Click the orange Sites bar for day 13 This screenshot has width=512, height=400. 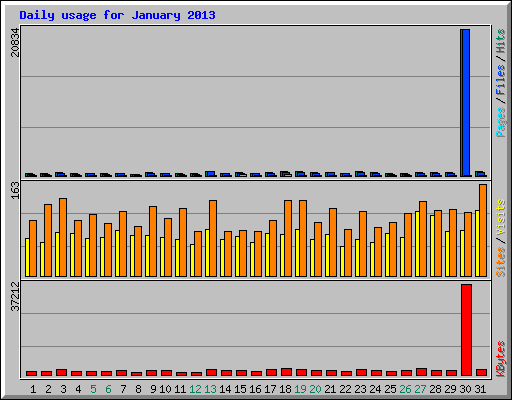point(213,238)
